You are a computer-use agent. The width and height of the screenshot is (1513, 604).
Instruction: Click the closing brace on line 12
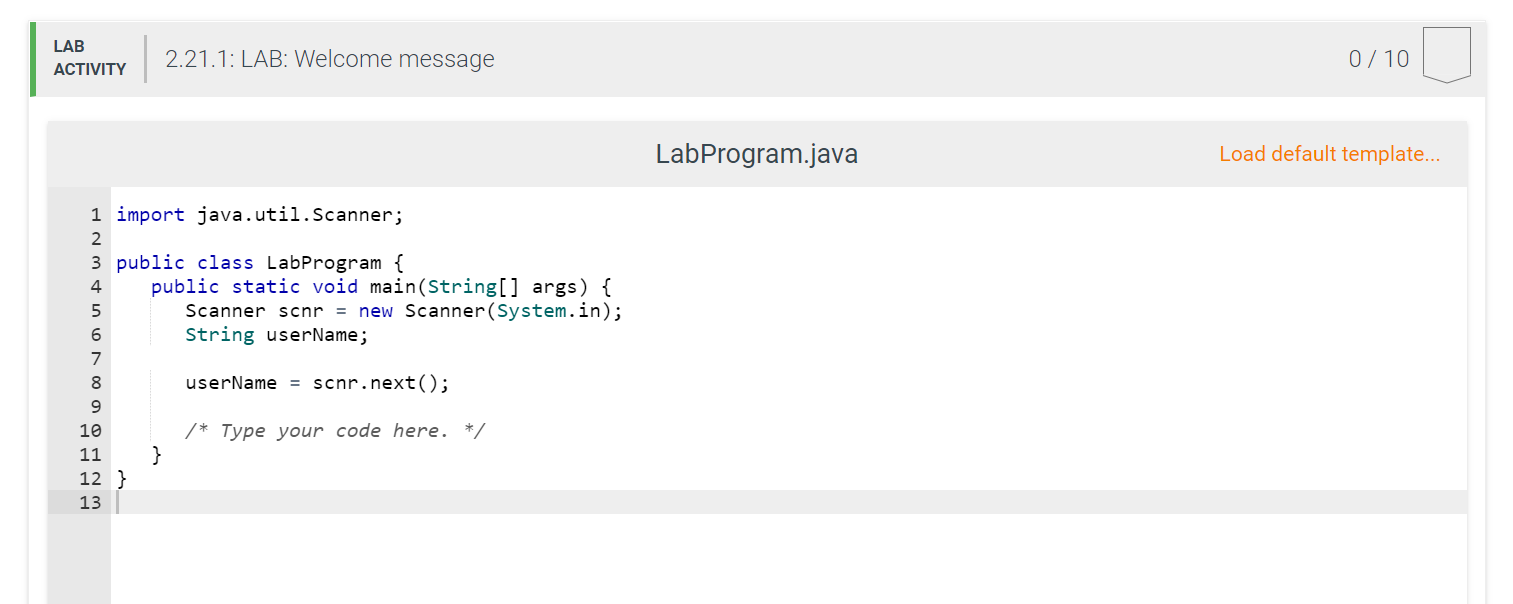pyautogui.click(x=120, y=478)
